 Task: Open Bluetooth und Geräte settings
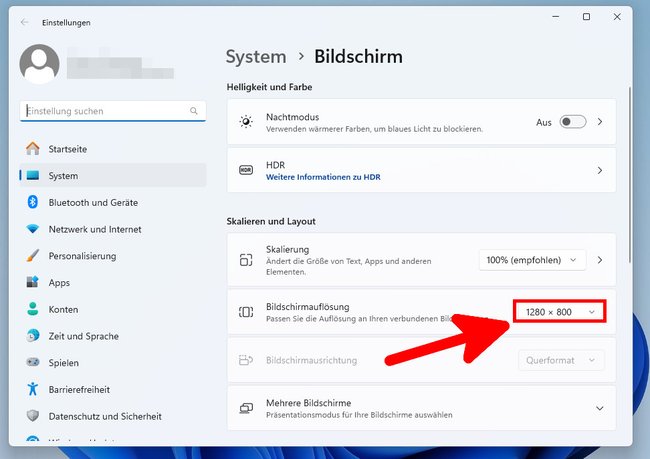[x=113, y=202]
